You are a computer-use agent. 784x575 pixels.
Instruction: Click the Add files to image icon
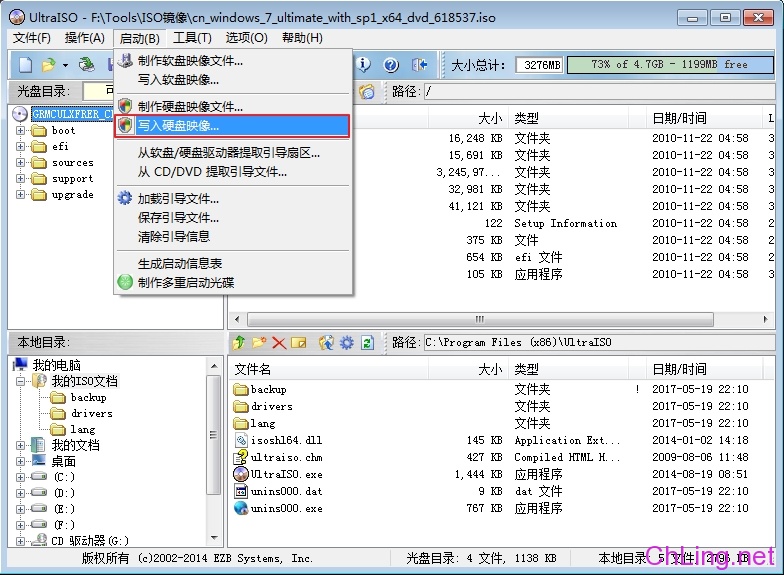pos(326,342)
